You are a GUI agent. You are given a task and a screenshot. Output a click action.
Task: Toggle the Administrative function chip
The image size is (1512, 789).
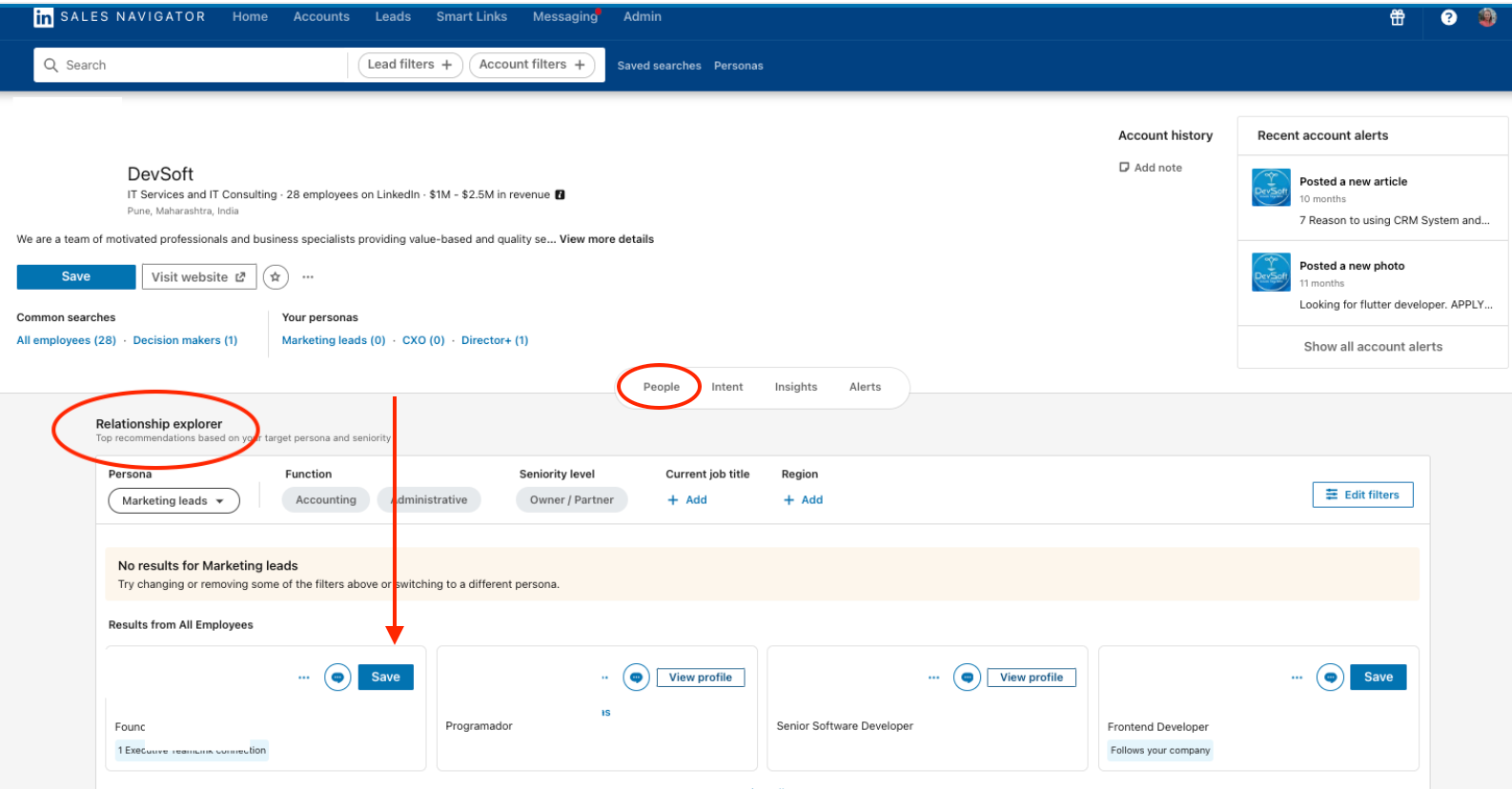[x=430, y=500]
